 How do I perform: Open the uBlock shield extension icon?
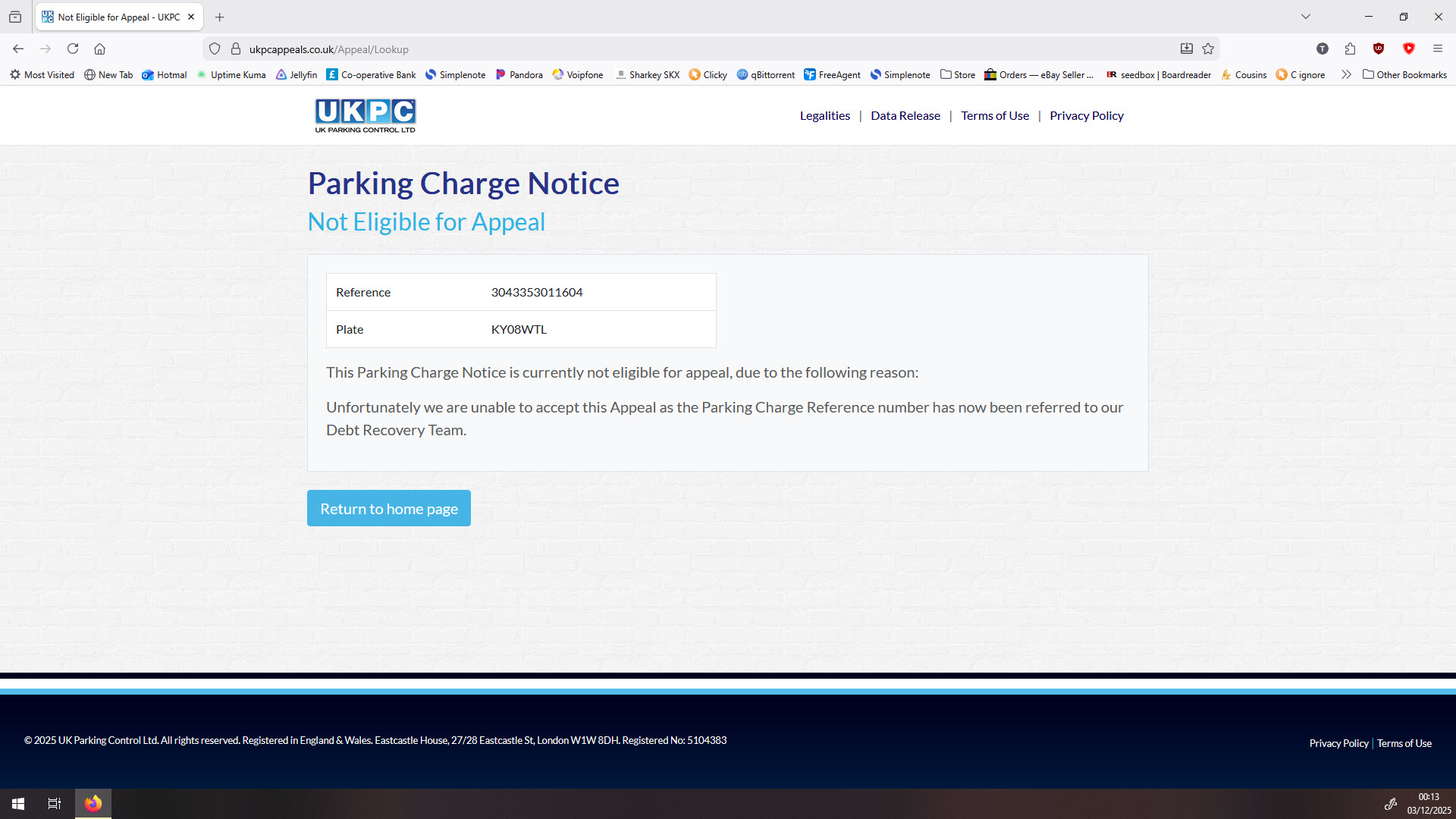[1379, 49]
